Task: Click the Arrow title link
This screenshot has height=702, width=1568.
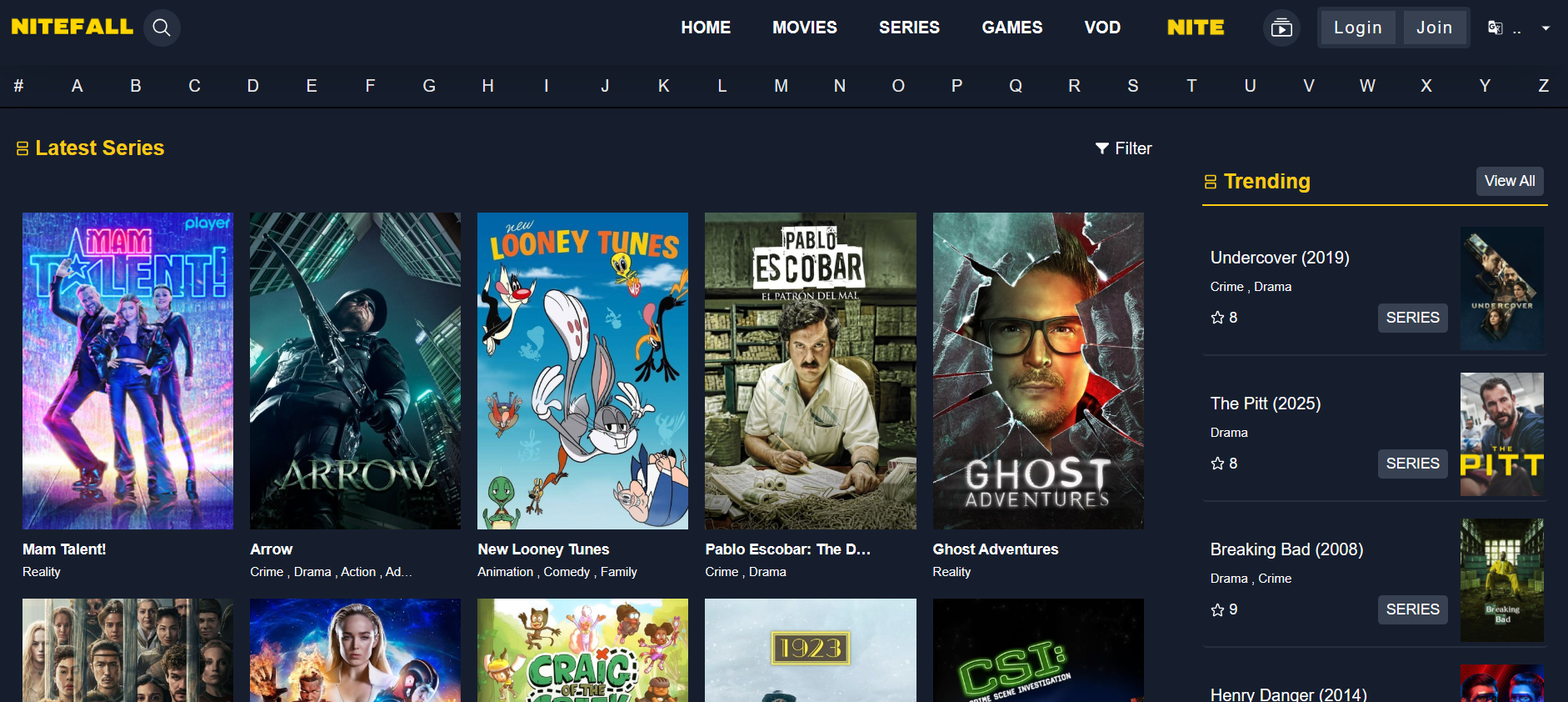Action: click(271, 549)
